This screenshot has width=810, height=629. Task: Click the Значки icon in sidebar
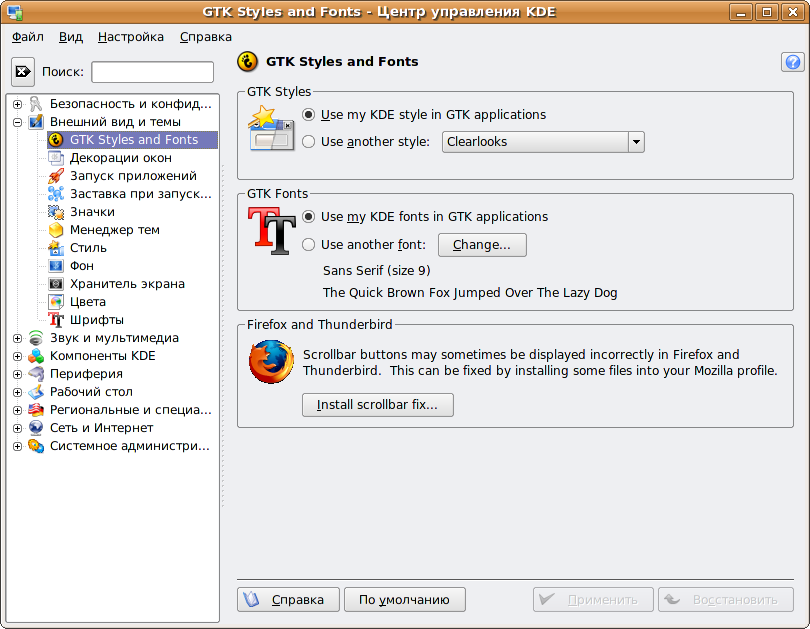[56, 212]
